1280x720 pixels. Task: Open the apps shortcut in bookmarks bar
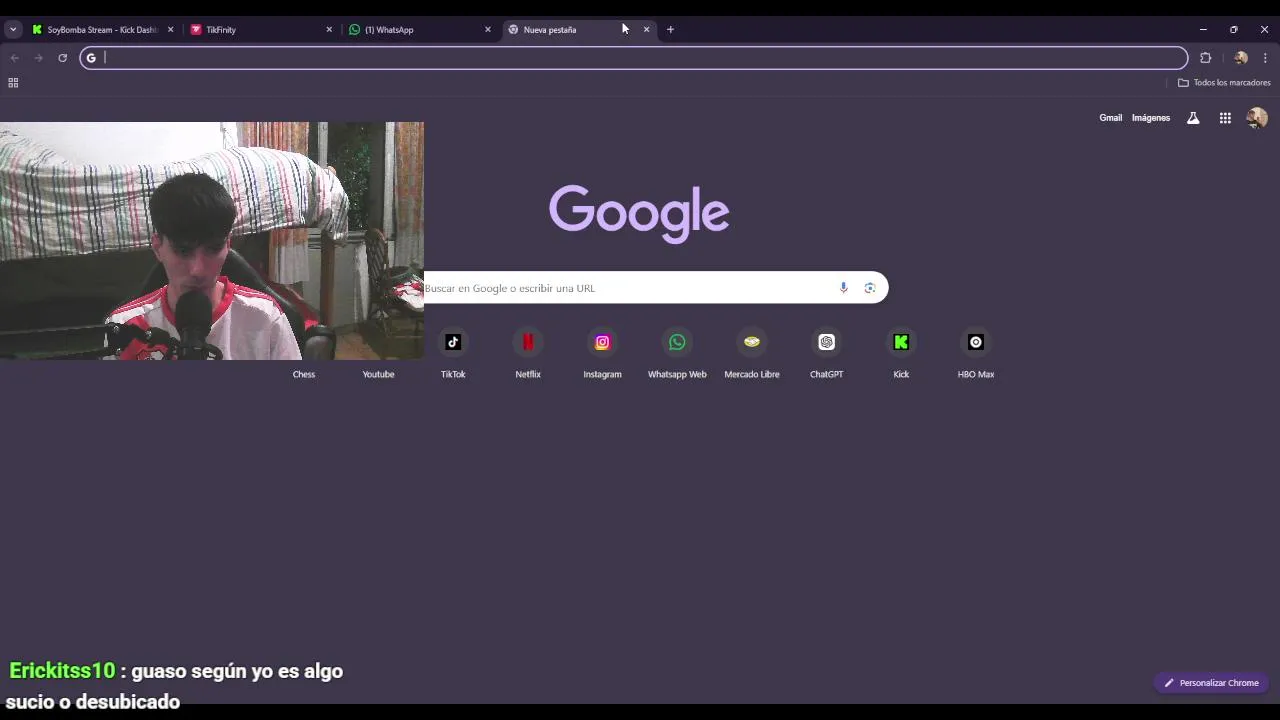pos(13,83)
